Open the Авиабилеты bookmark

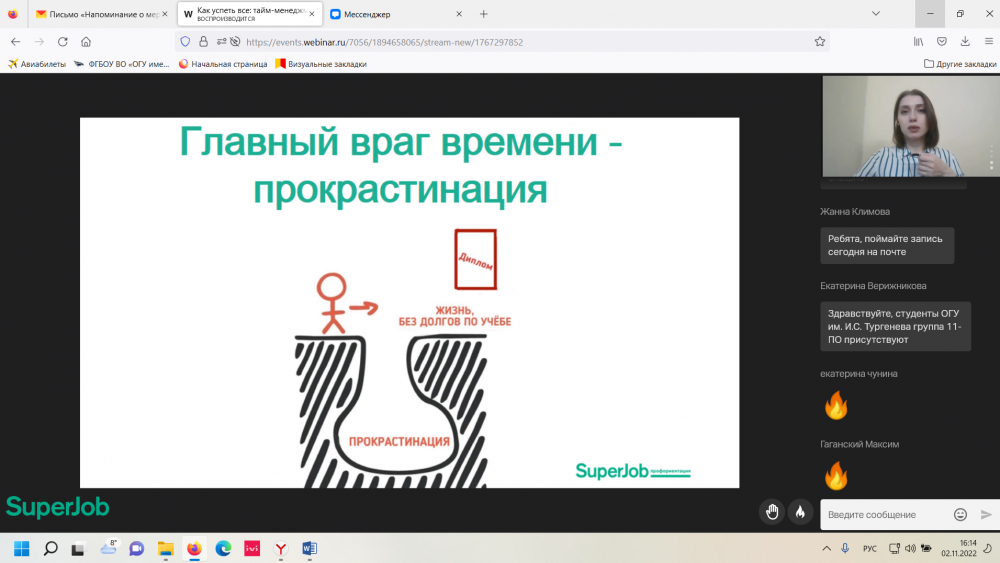(x=37, y=64)
